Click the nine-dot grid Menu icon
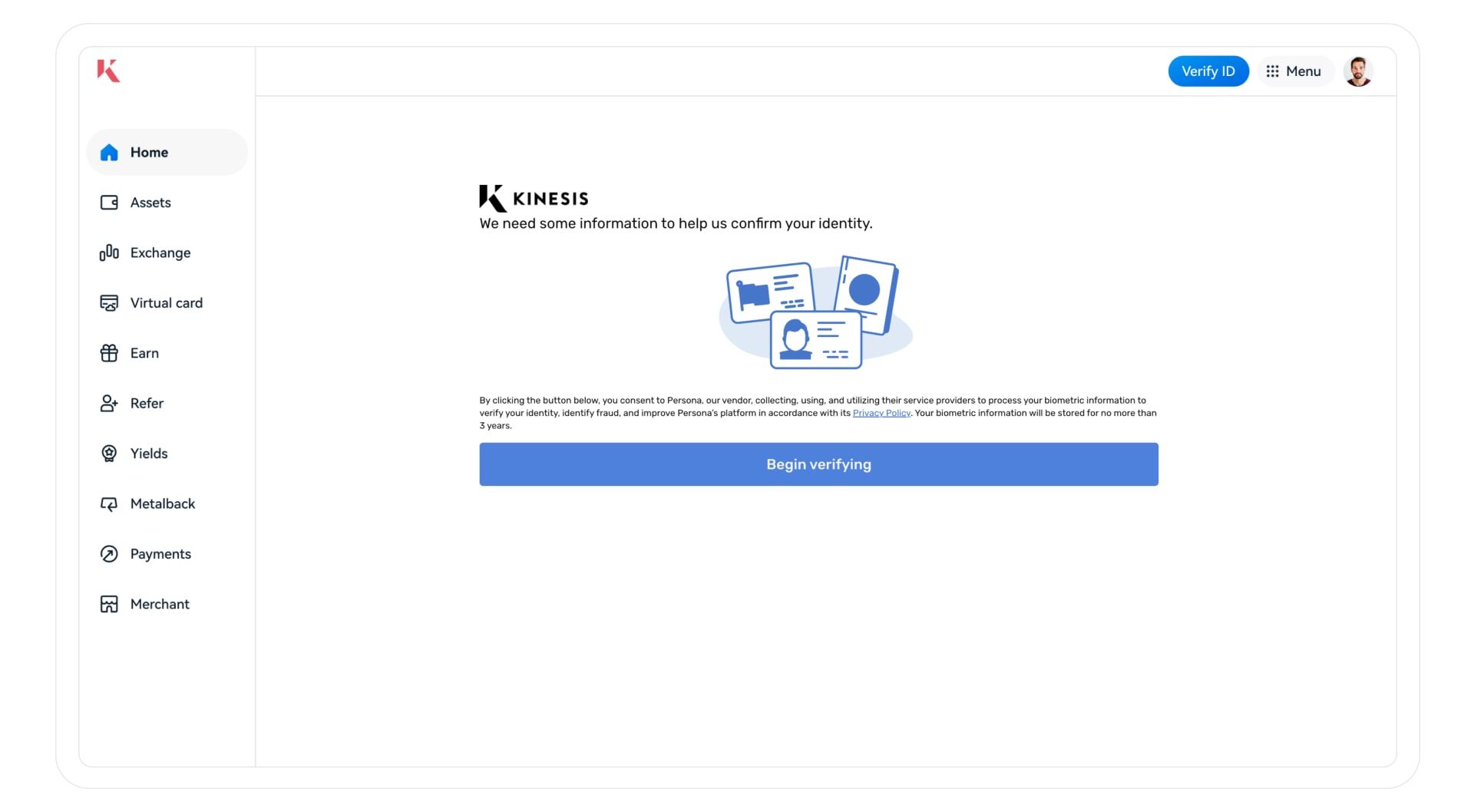Viewport: 1474px width, 812px height. [x=1272, y=71]
